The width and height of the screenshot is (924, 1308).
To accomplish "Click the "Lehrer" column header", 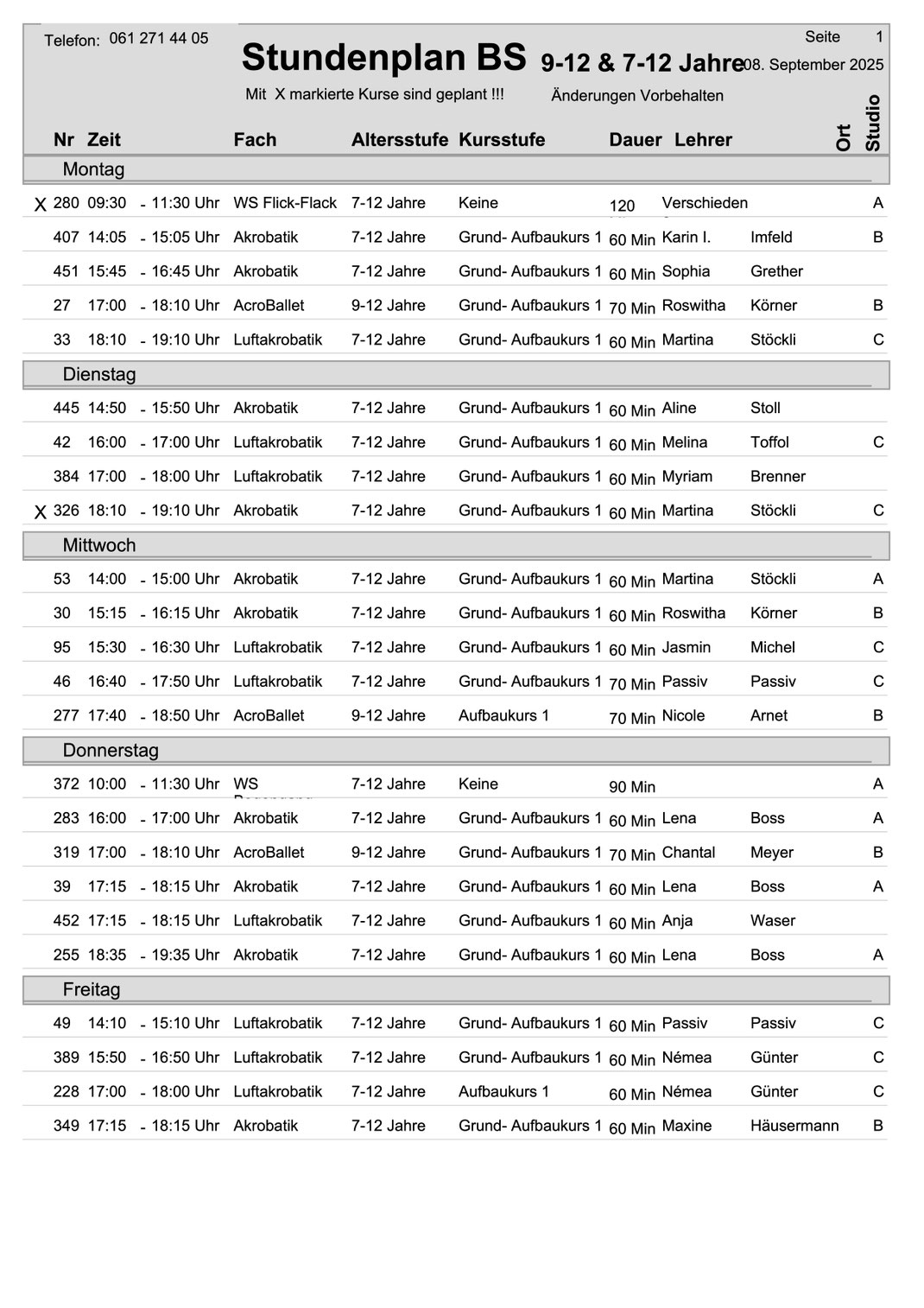I will 703,140.
